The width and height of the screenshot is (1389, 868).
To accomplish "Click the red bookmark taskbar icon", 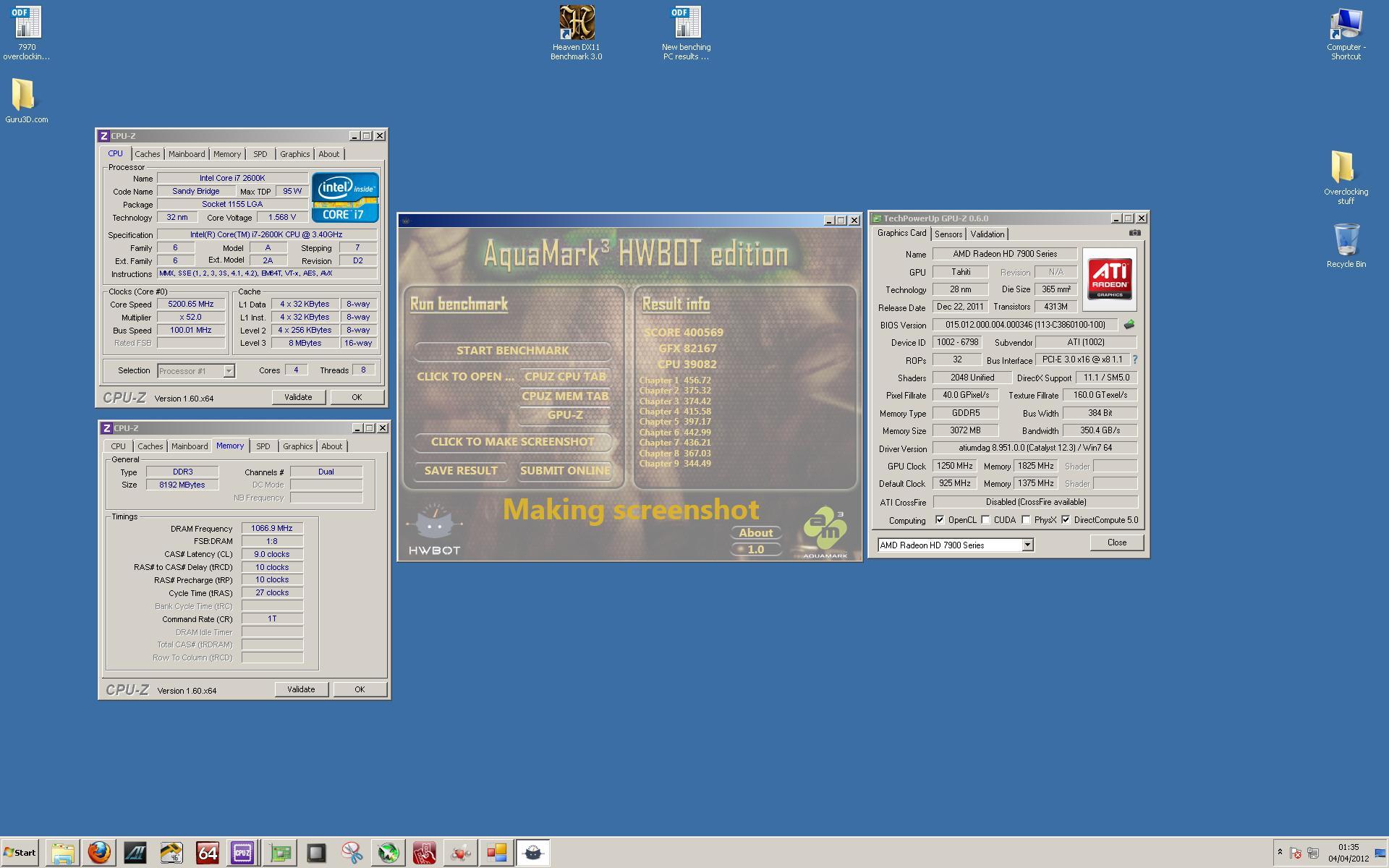I will (x=425, y=853).
